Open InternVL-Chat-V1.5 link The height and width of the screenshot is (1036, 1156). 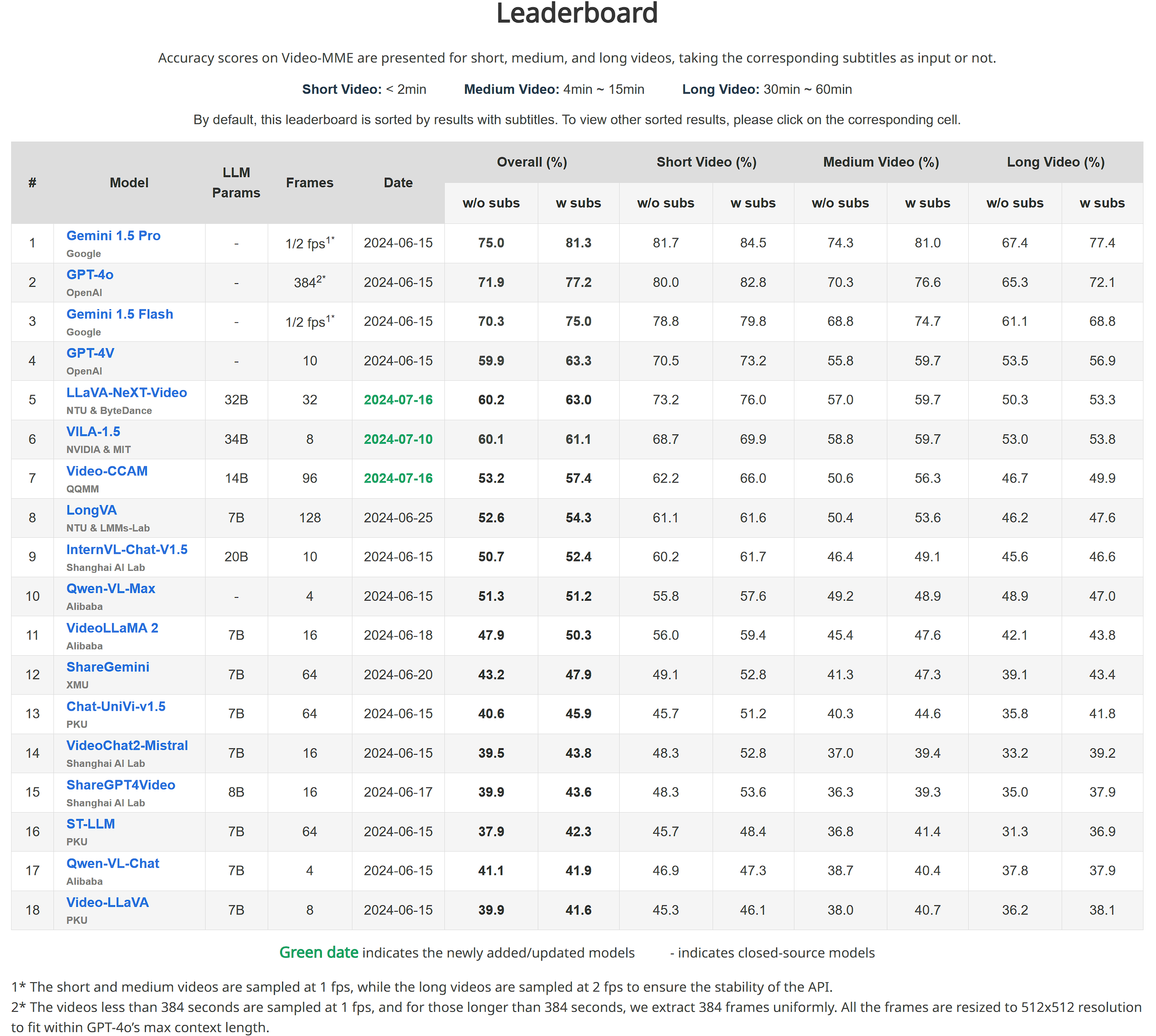click(127, 550)
